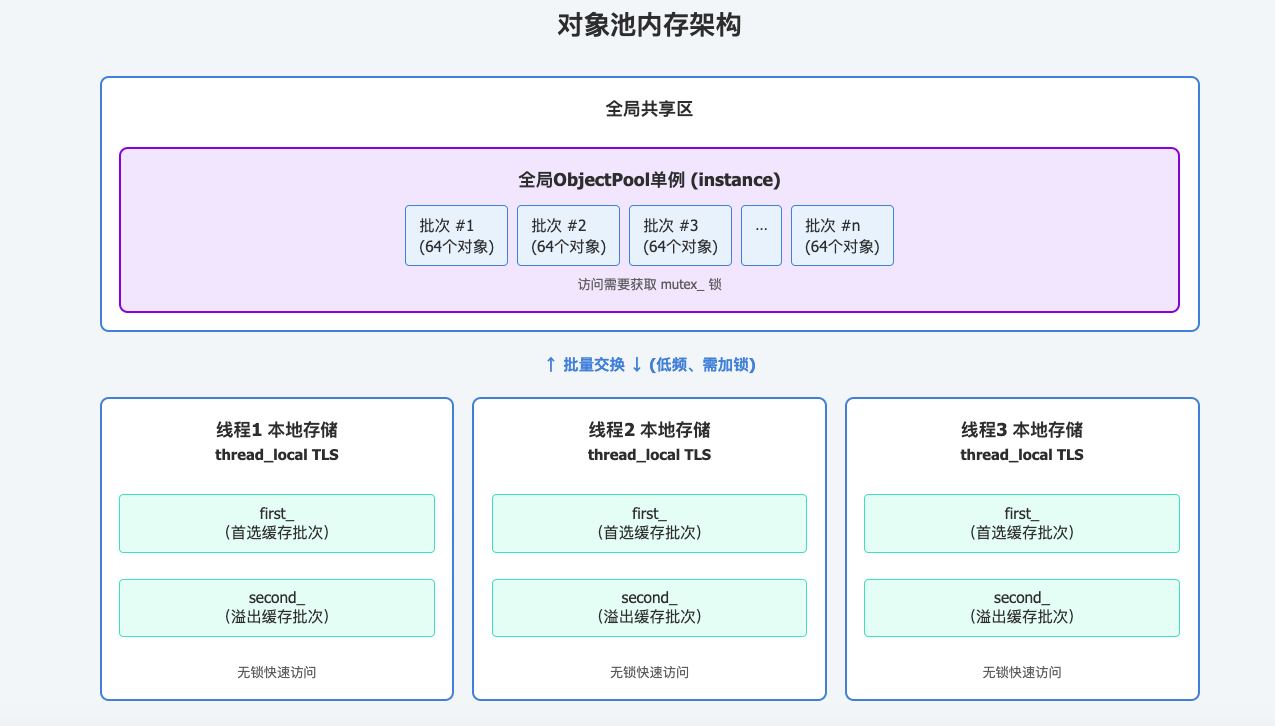Click the 线程2 本地存储 heading

[649, 430]
